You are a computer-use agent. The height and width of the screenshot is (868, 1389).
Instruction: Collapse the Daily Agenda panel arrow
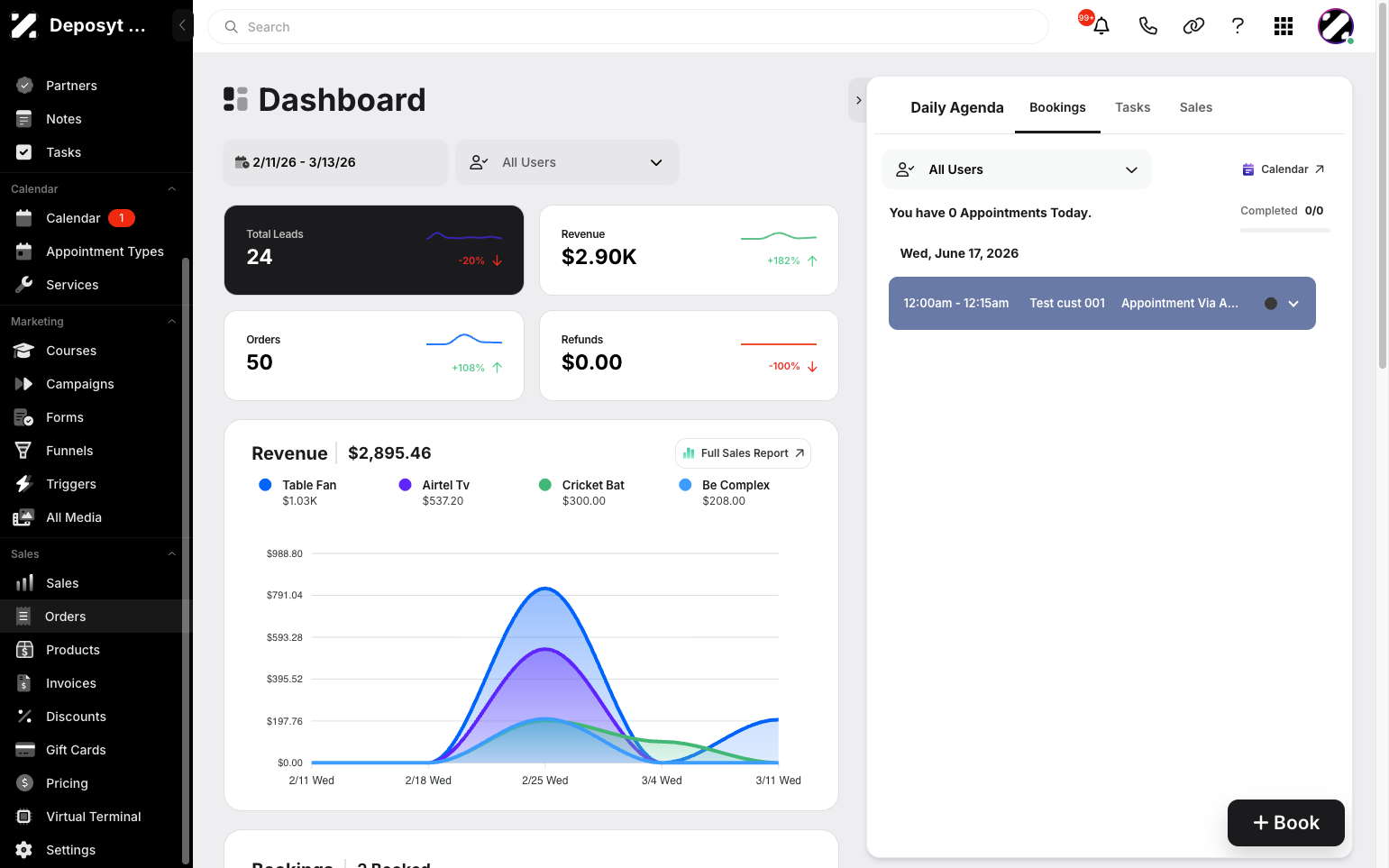pyautogui.click(x=858, y=100)
